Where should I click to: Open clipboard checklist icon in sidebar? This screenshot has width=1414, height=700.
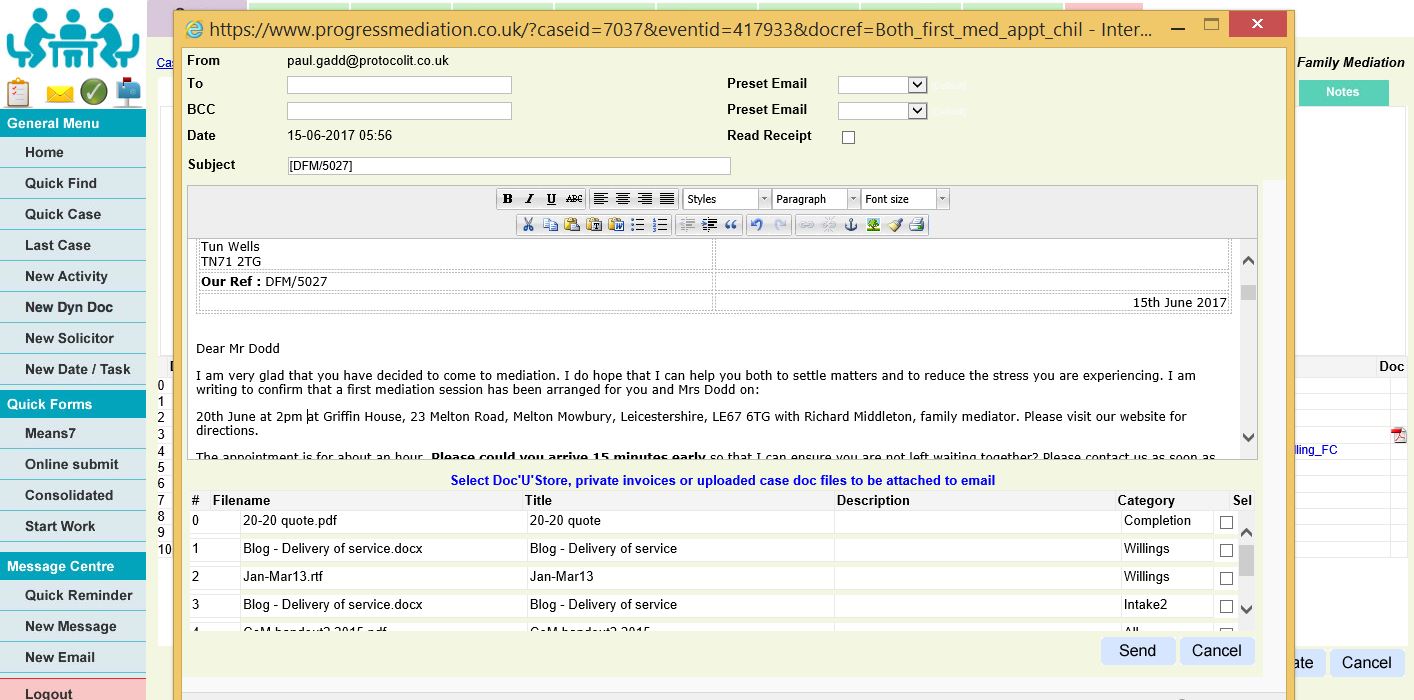click(x=18, y=92)
